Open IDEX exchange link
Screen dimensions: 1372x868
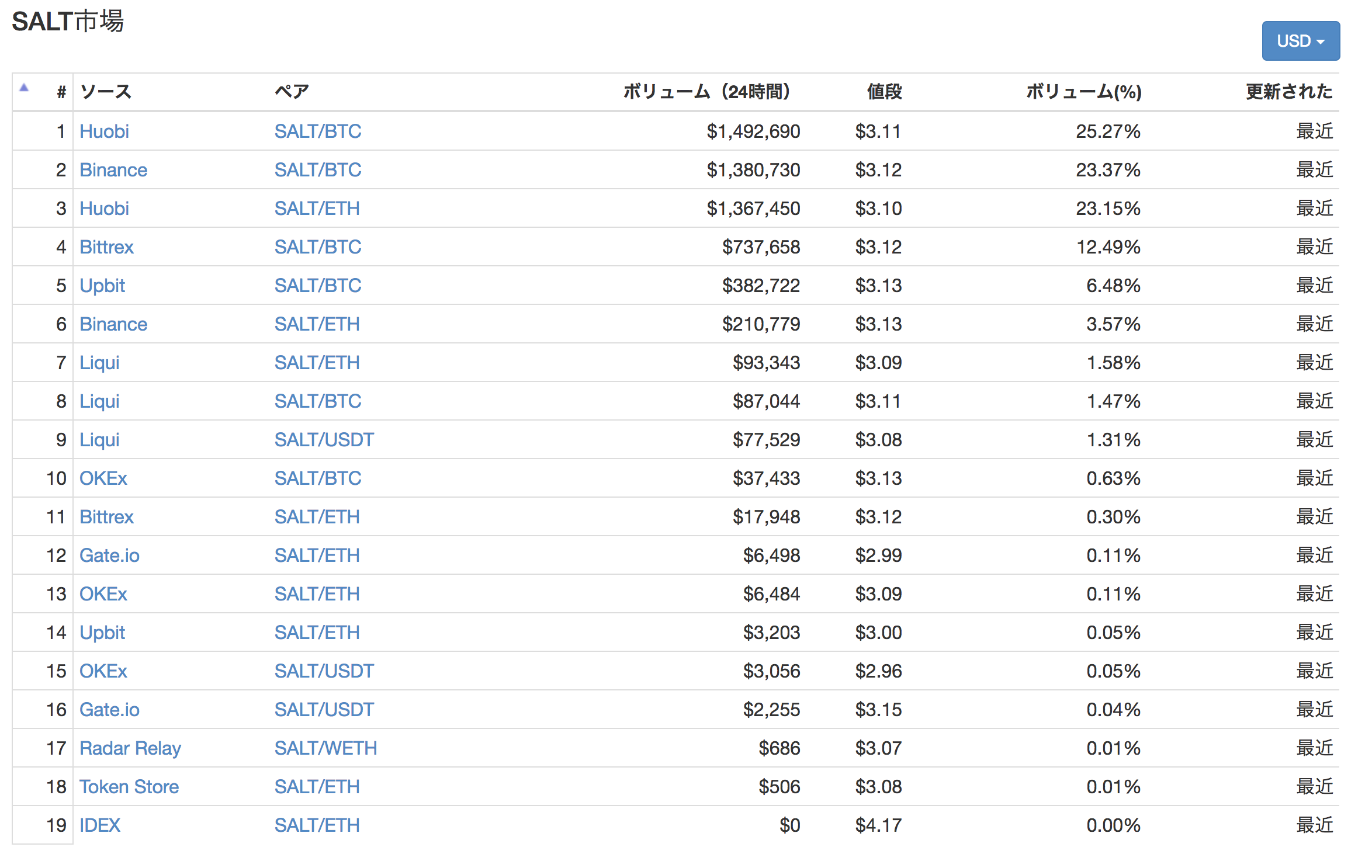click(100, 825)
